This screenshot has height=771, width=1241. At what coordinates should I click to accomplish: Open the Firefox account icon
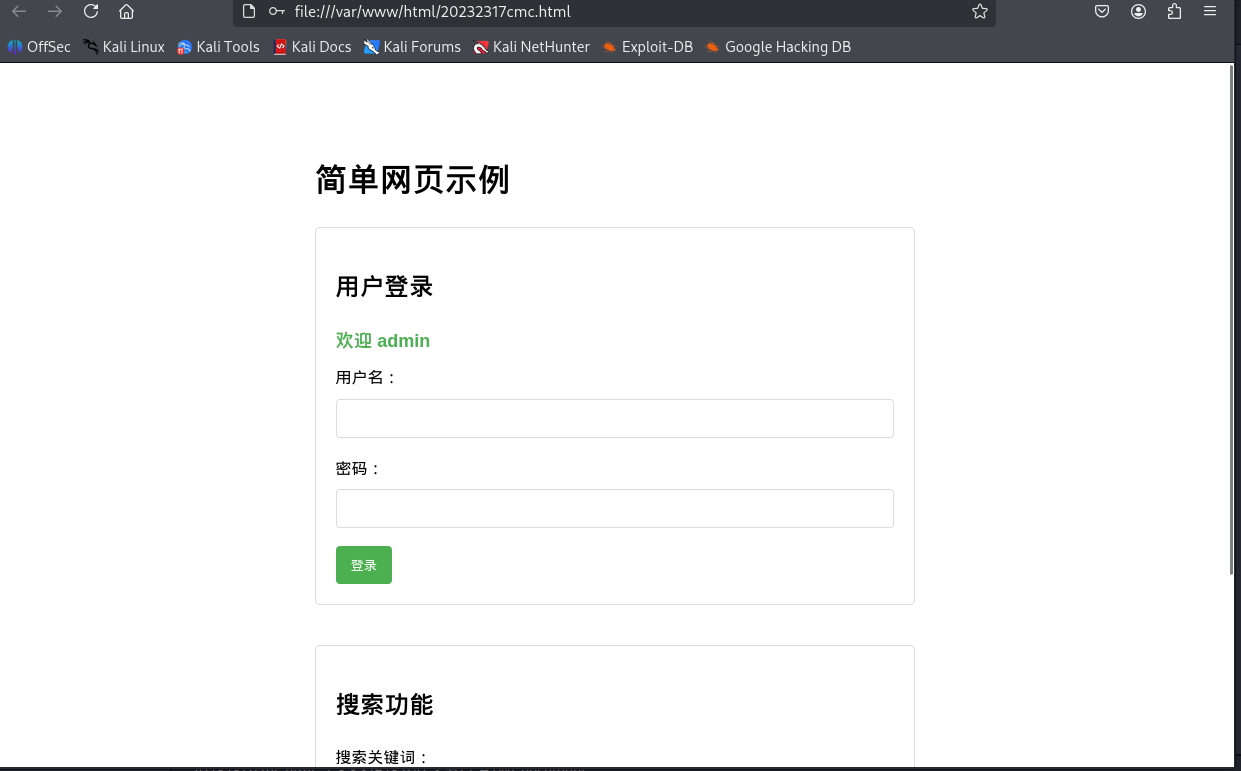click(1138, 11)
